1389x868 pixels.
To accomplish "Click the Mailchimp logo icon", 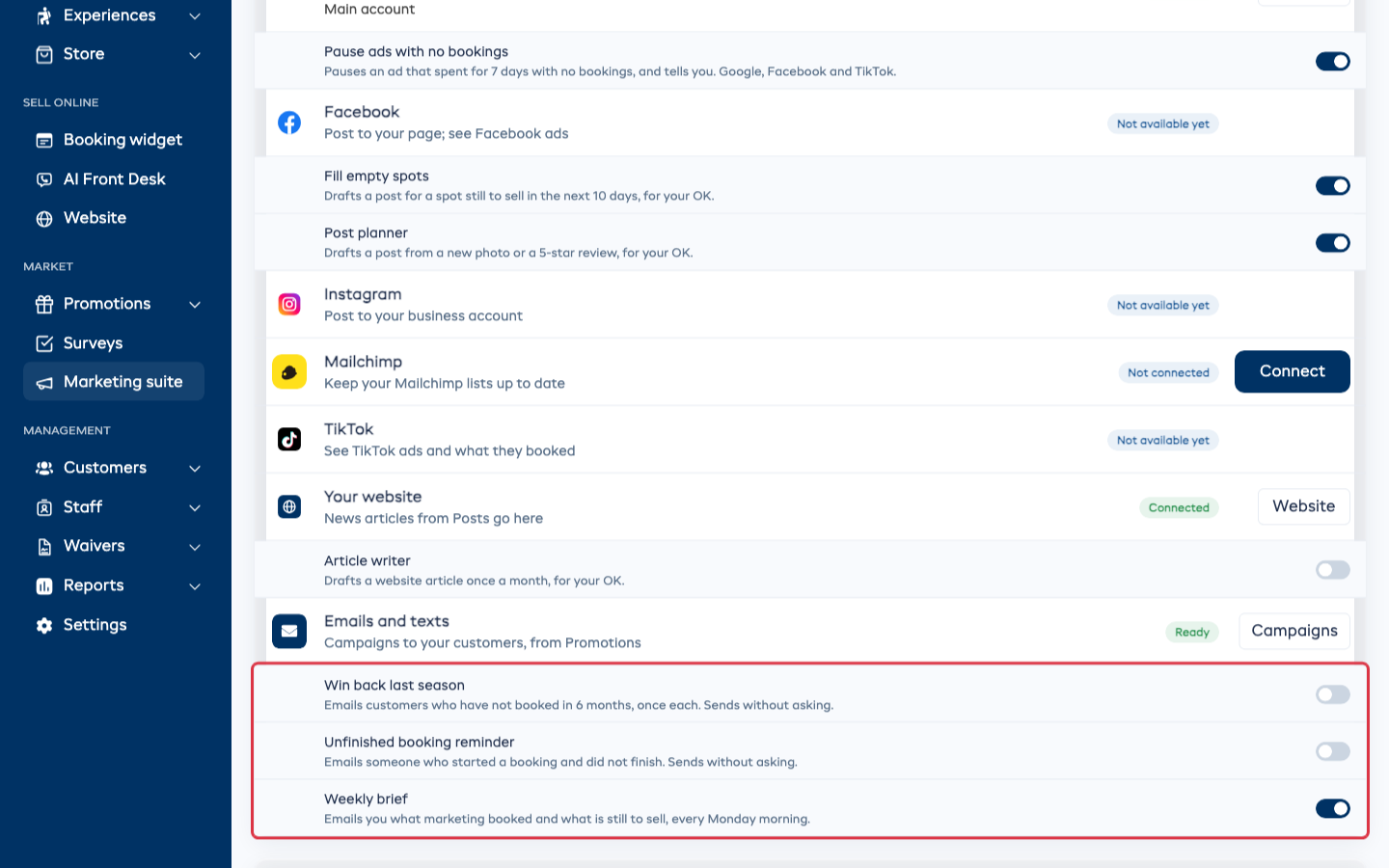I will pyautogui.click(x=289, y=371).
